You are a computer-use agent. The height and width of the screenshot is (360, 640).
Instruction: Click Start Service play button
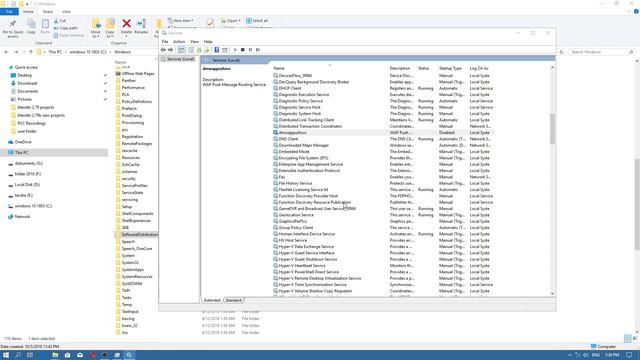235,50
